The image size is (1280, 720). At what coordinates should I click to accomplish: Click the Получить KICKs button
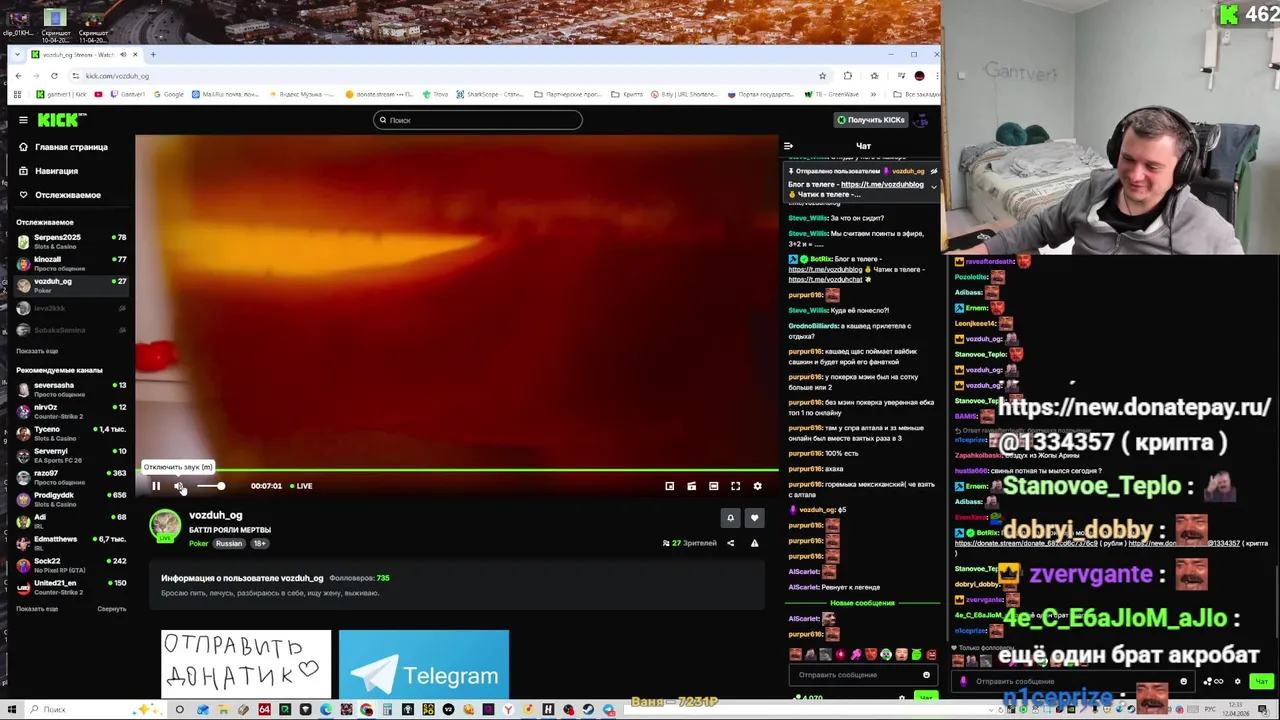click(871, 120)
